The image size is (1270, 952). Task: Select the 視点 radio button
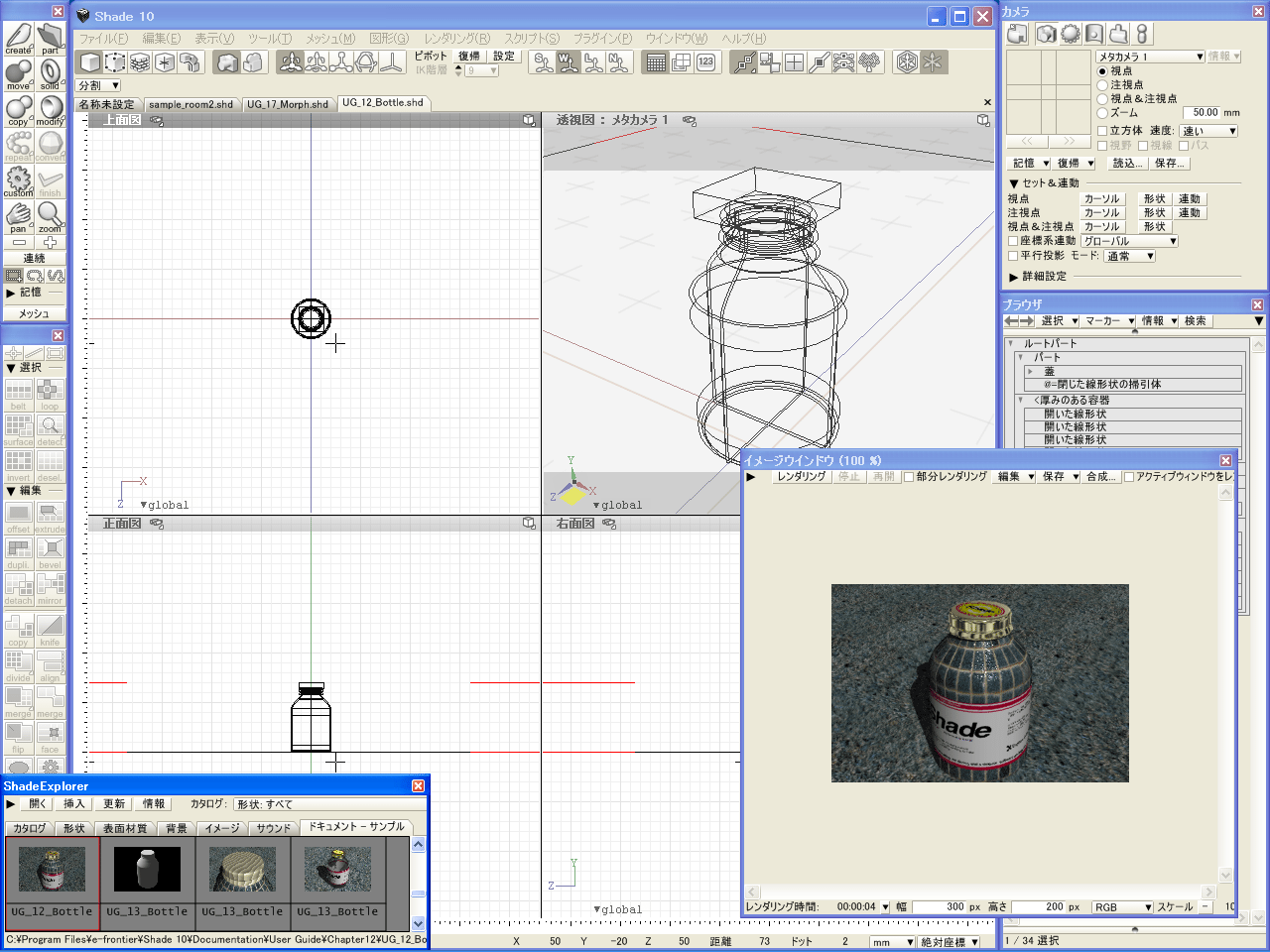(1102, 71)
